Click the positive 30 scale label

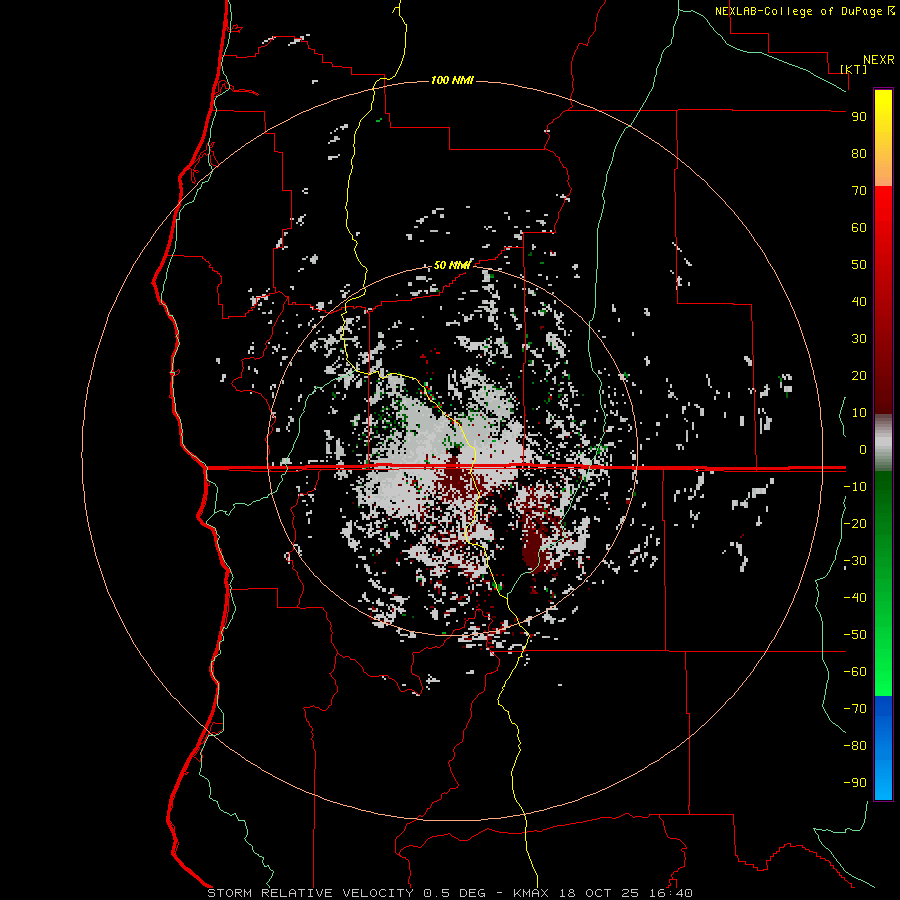859,339
